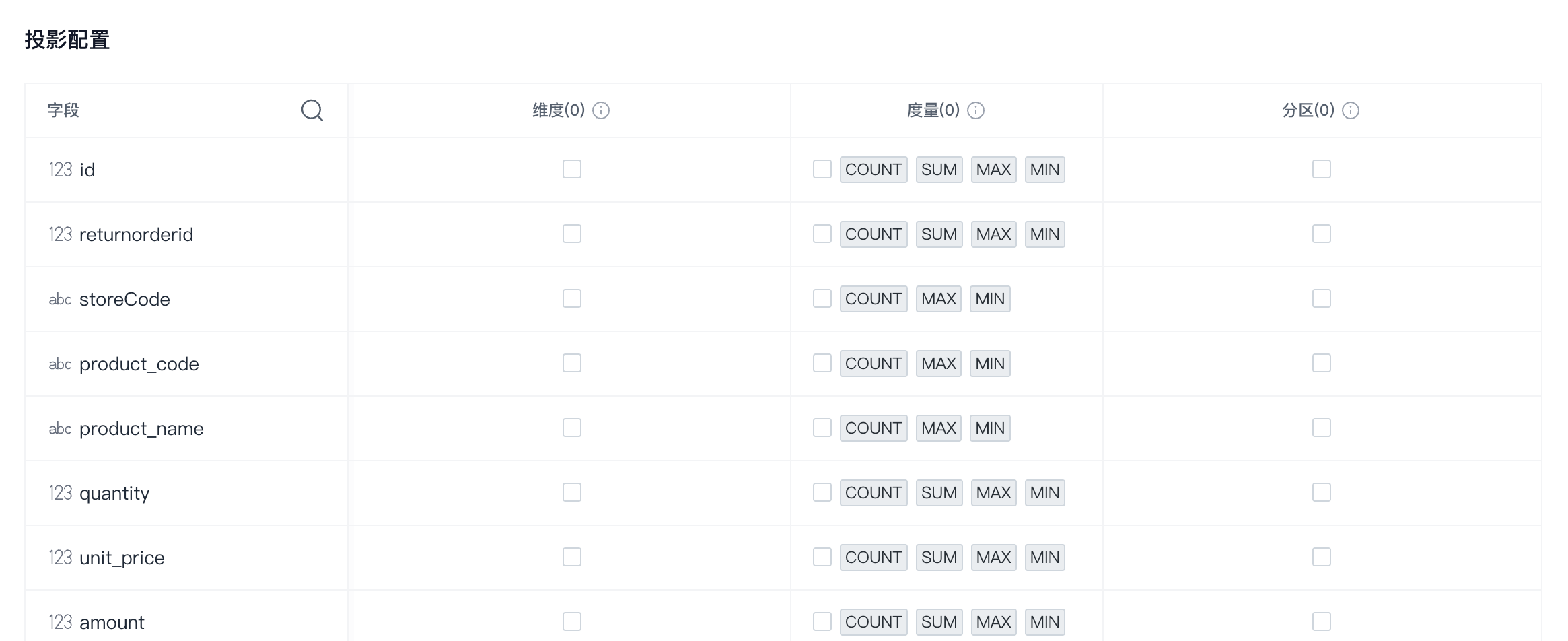Screen dimensions: 1568x641
Task: Click the search icon in 字段 header
Action: tap(312, 110)
